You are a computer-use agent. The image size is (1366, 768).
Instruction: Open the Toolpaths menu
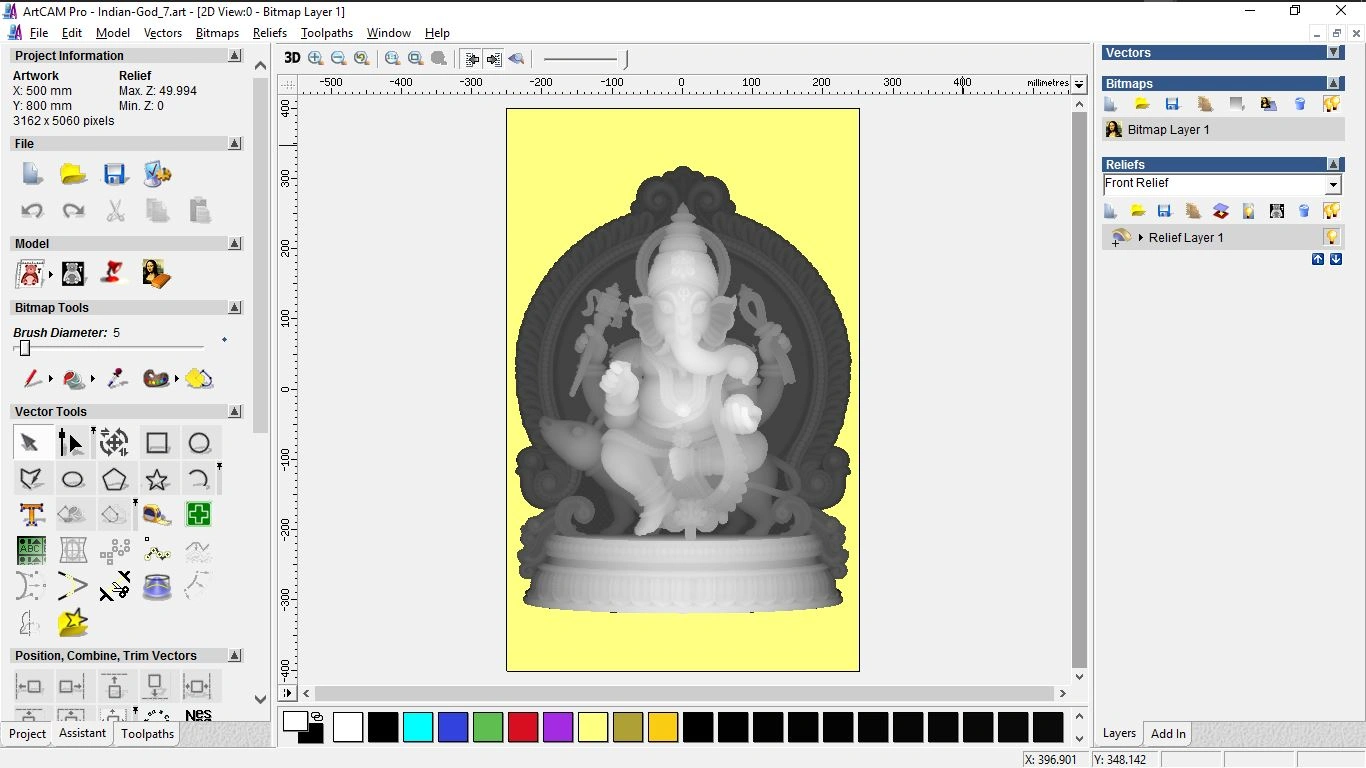click(x=326, y=33)
